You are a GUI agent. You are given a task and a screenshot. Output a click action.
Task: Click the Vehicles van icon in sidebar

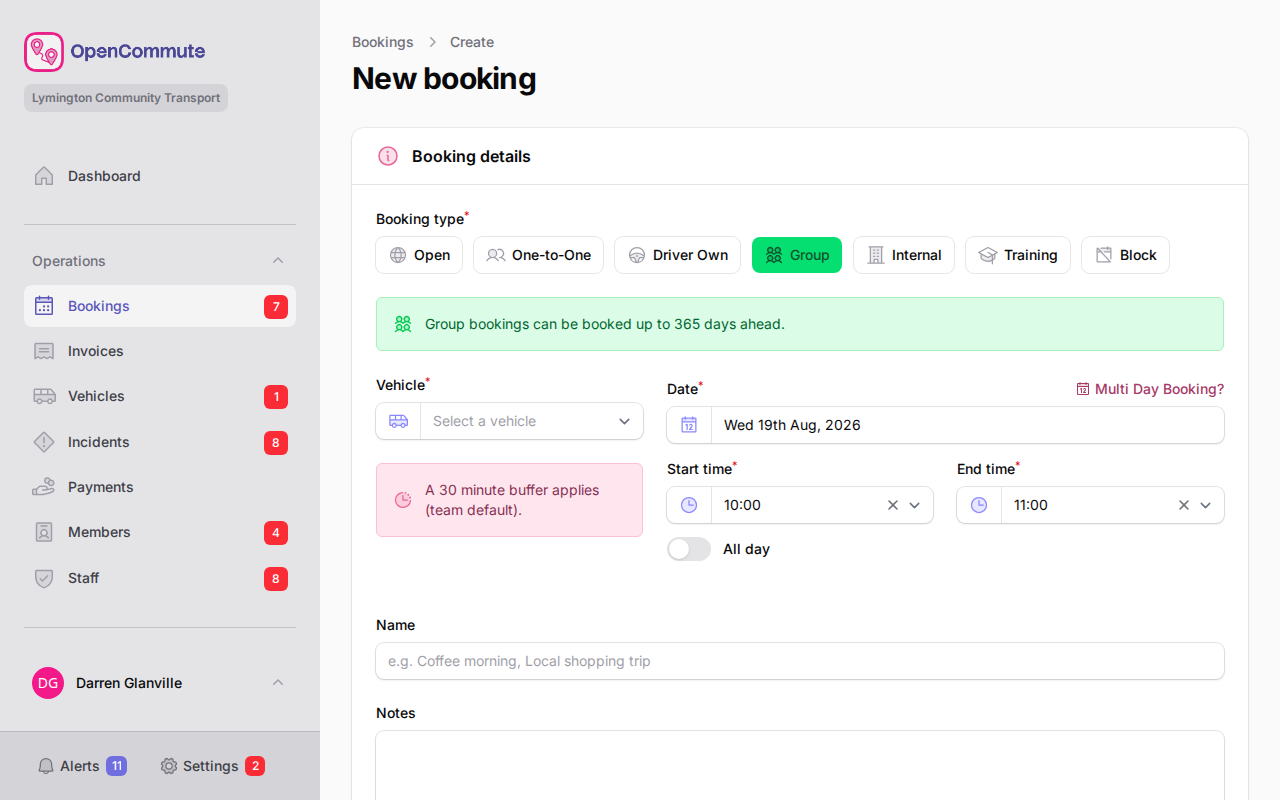[x=44, y=396]
